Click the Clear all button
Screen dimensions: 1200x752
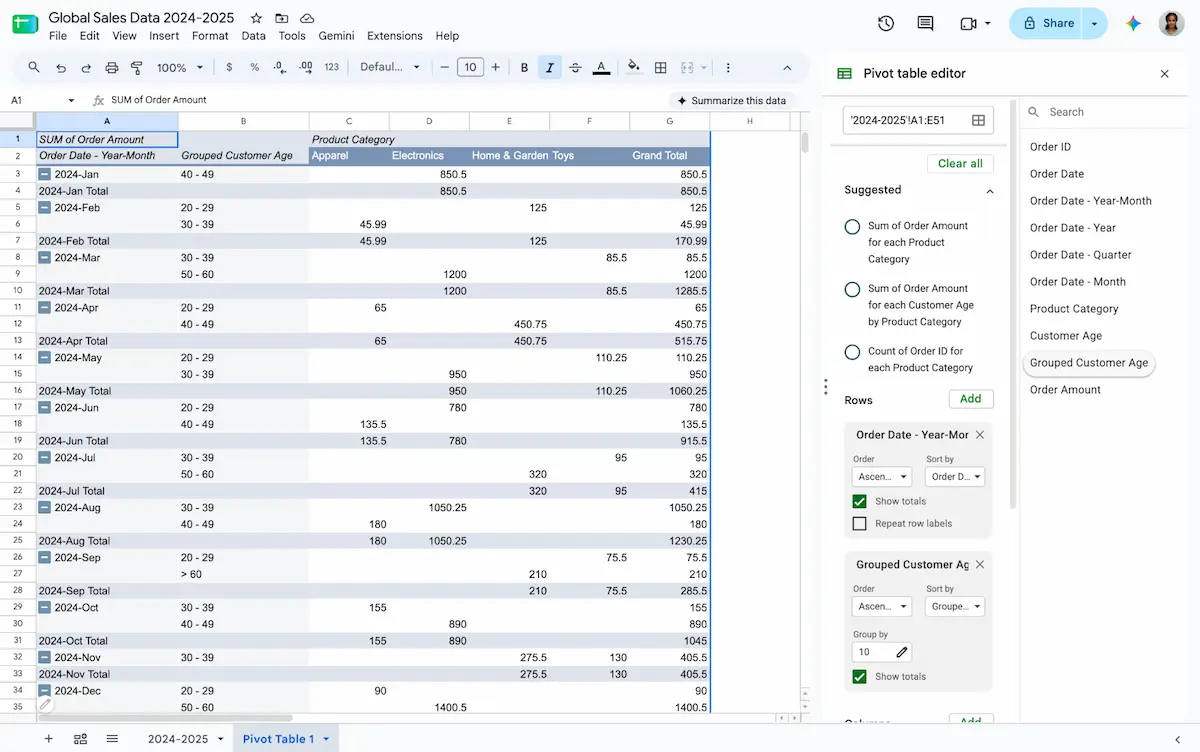[960, 163]
